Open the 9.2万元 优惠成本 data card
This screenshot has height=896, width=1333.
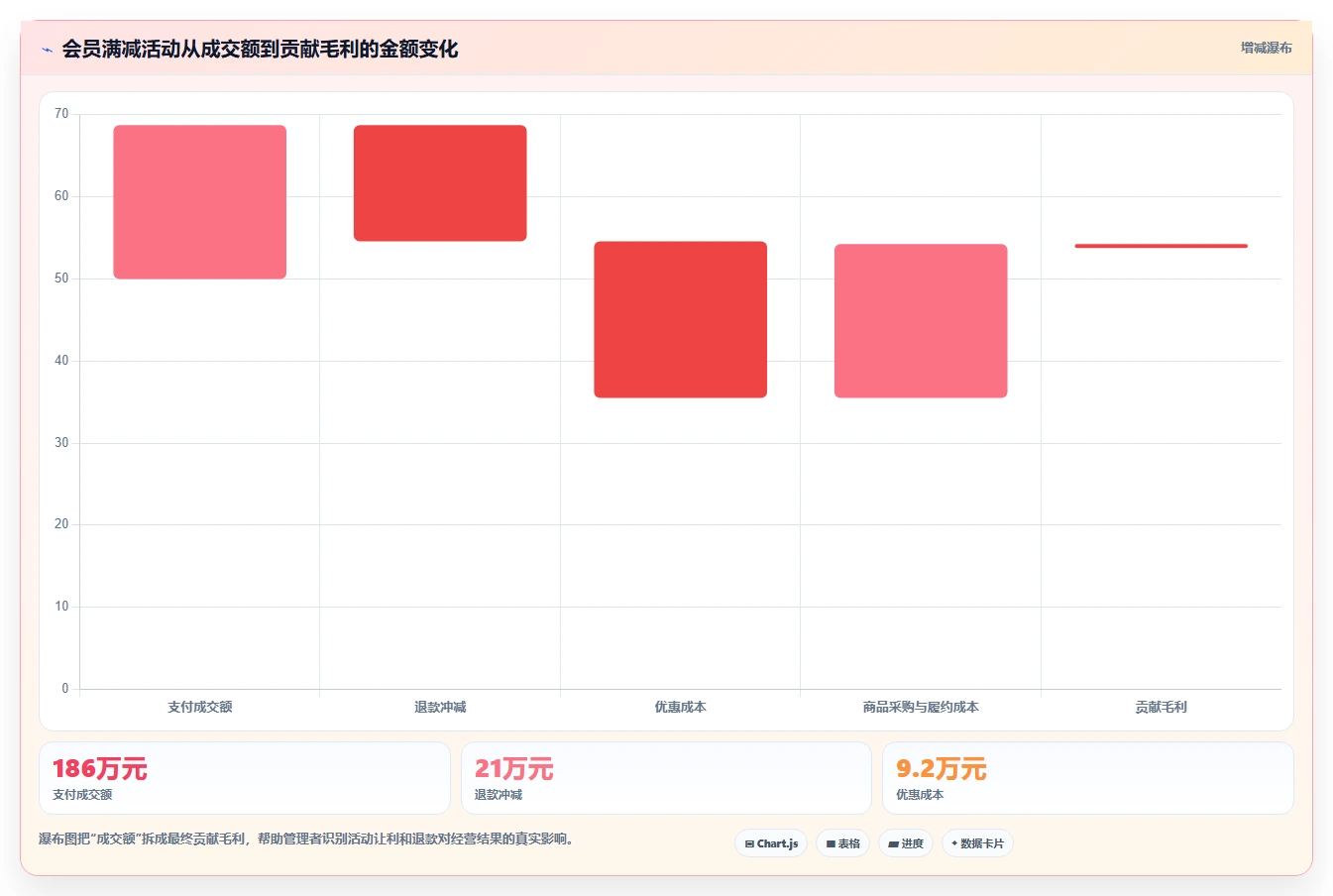pos(1088,778)
